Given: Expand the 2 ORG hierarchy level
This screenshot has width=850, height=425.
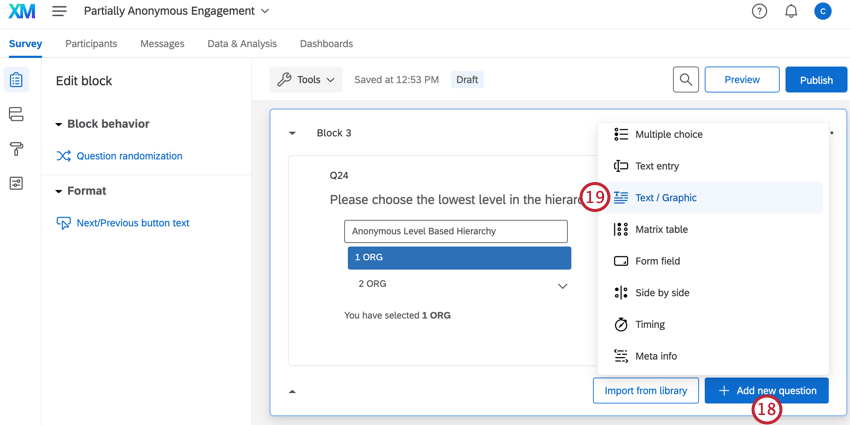Looking at the screenshot, I should pyautogui.click(x=562, y=286).
